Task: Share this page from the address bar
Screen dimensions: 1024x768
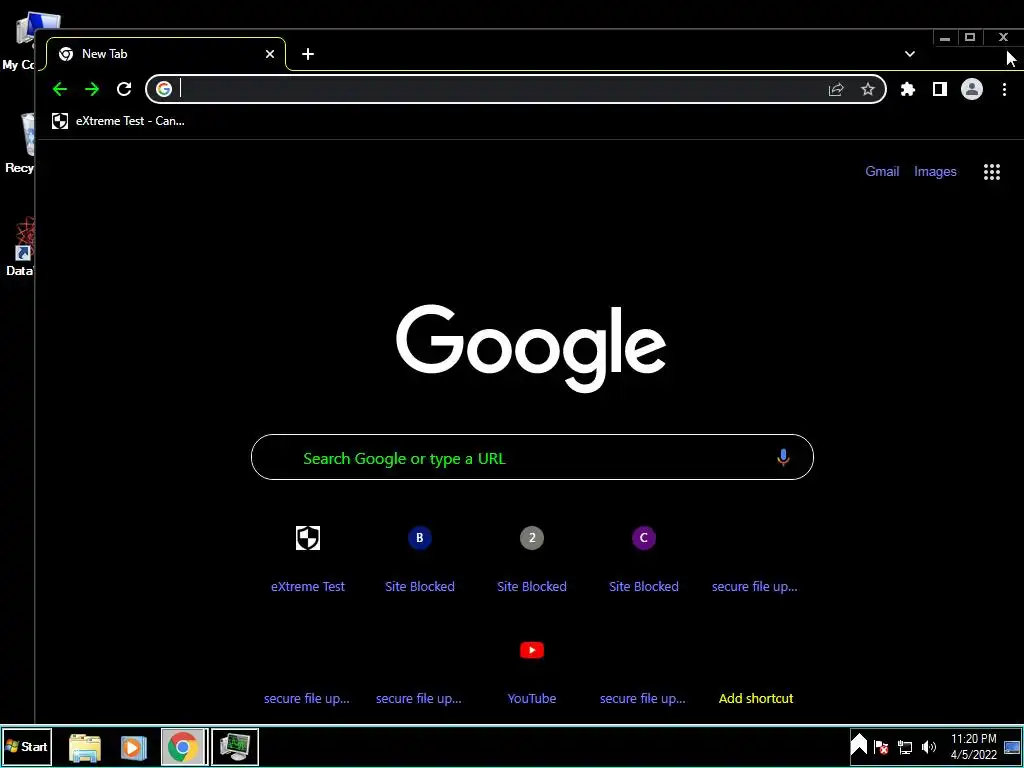Action: pyautogui.click(x=836, y=89)
